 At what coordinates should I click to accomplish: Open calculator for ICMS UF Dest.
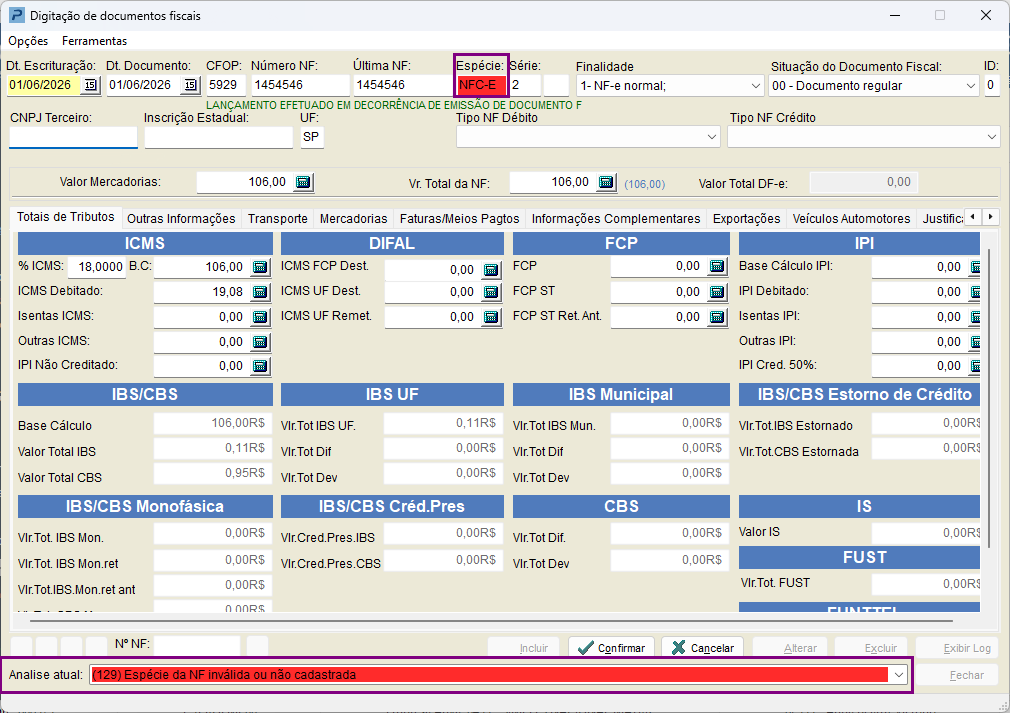click(x=491, y=292)
